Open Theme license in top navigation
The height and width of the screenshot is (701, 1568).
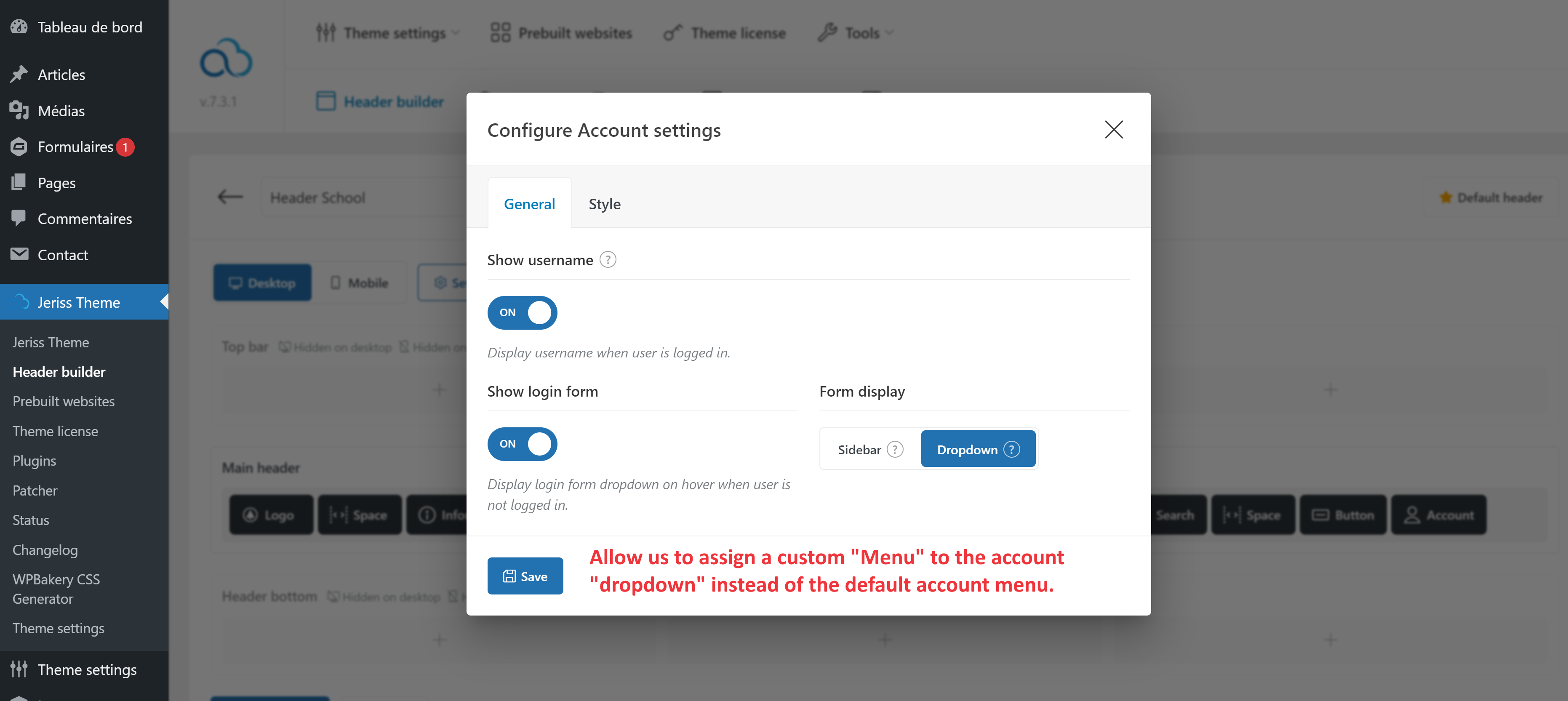pos(724,32)
